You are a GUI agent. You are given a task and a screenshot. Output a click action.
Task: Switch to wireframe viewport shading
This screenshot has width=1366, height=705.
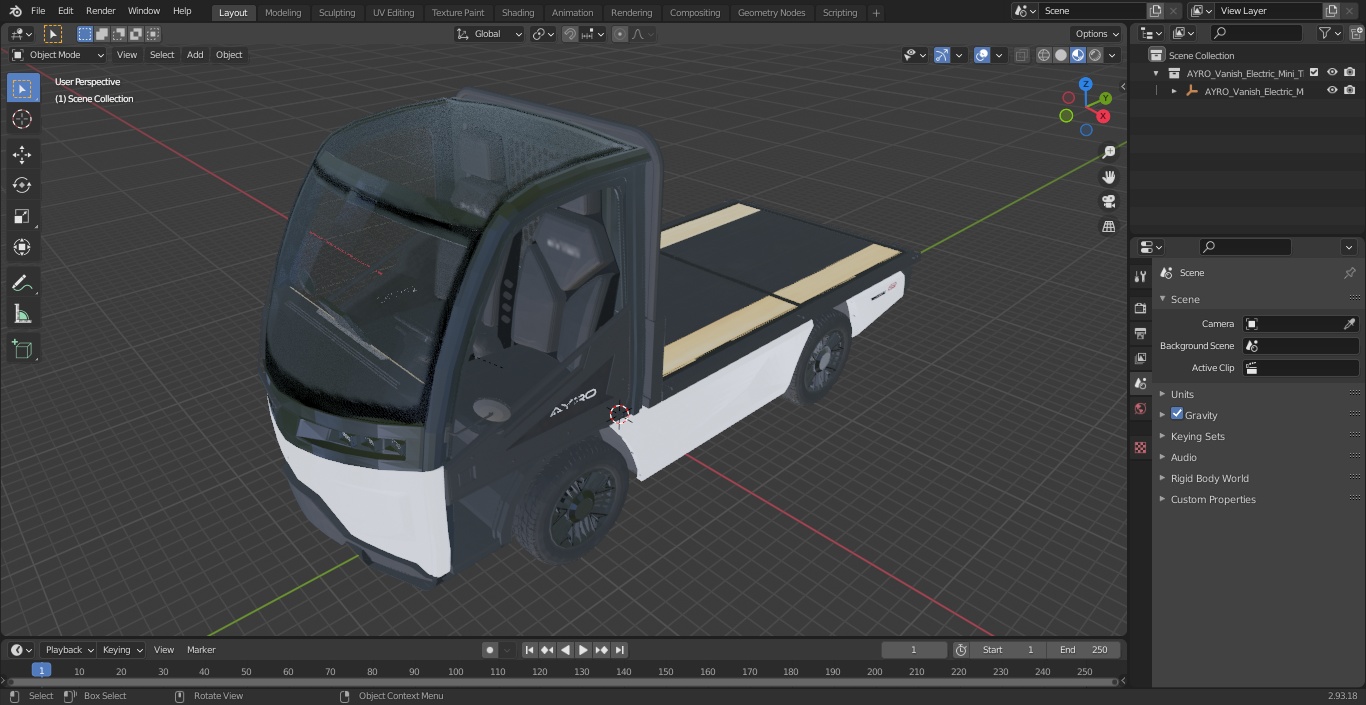(1044, 55)
